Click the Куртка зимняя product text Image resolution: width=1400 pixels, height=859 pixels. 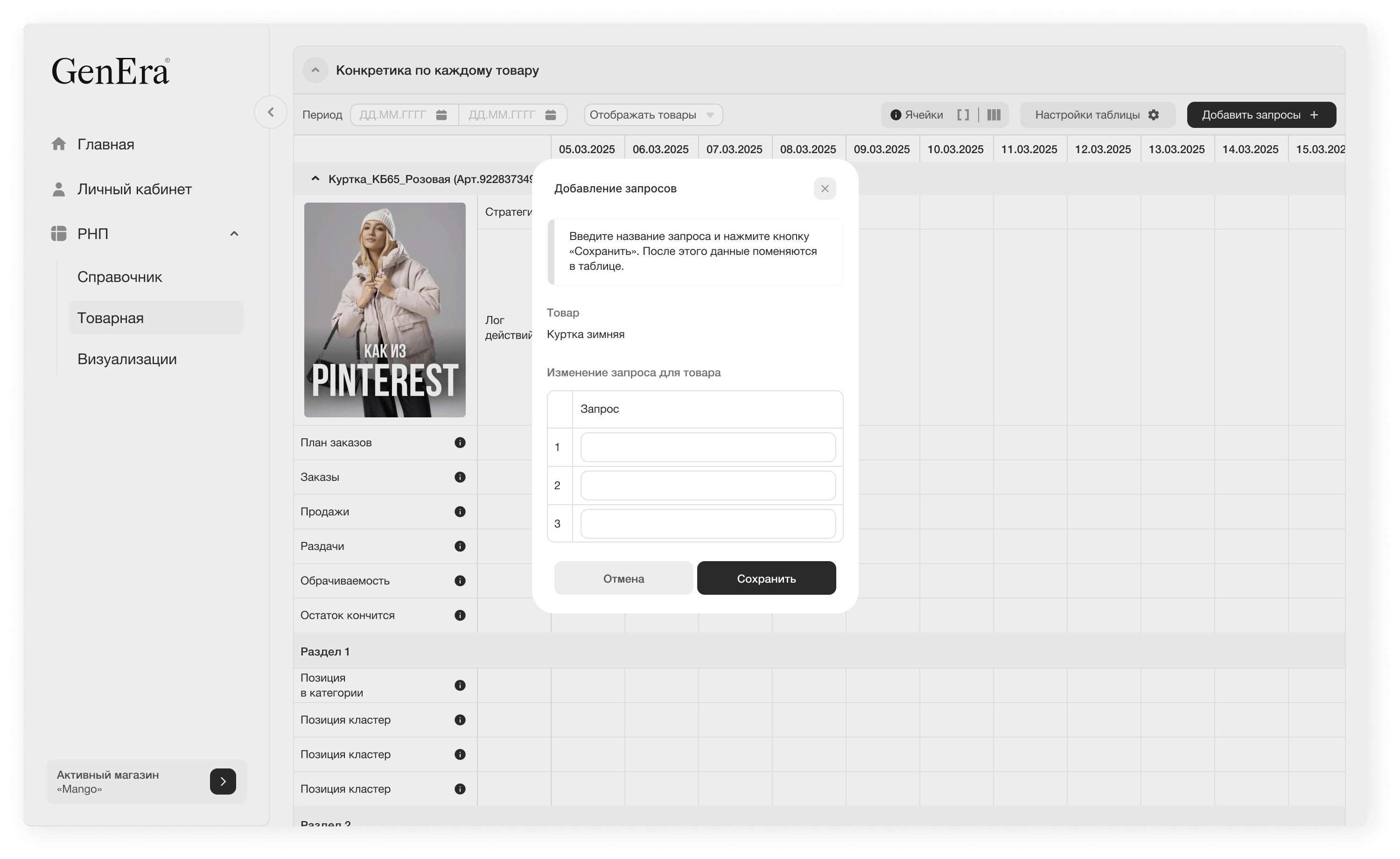click(585, 334)
